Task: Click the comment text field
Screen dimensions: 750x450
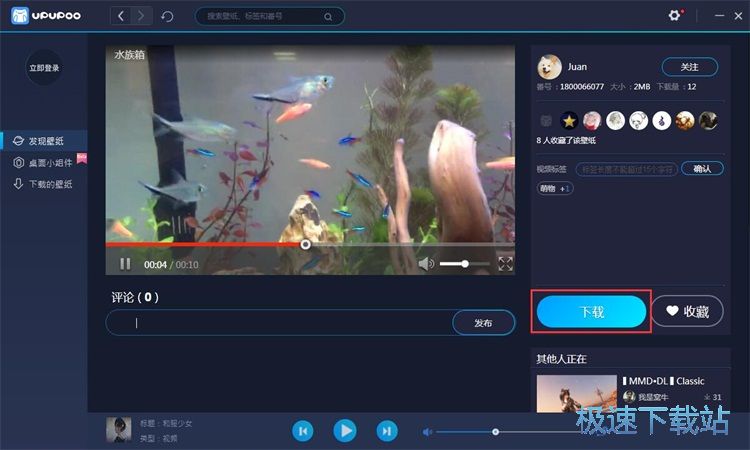Action: pyautogui.click(x=280, y=323)
